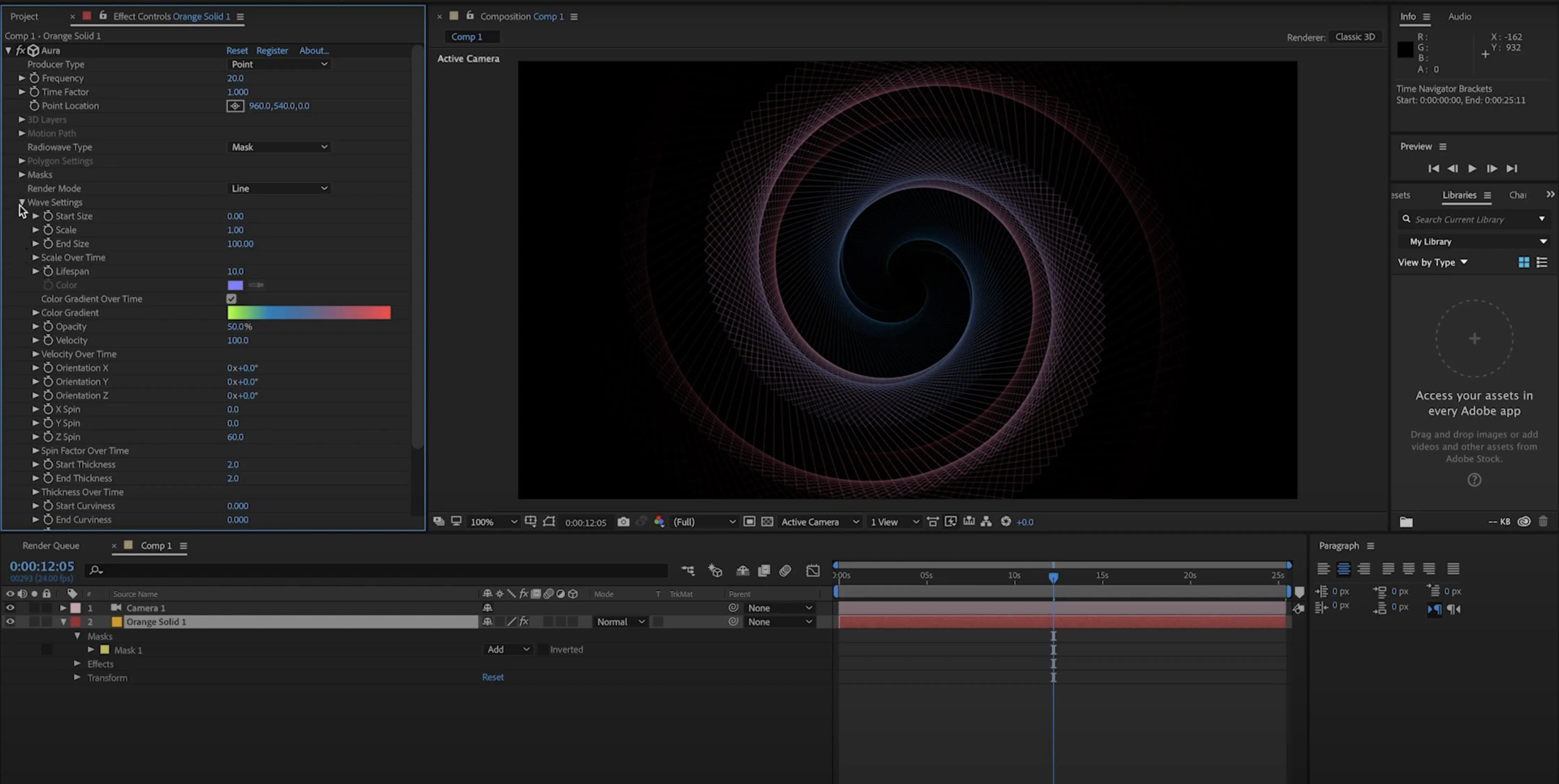Image resolution: width=1559 pixels, height=784 pixels.
Task: Click the Orange Solid 1 layer label color
Action: click(x=76, y=622)
